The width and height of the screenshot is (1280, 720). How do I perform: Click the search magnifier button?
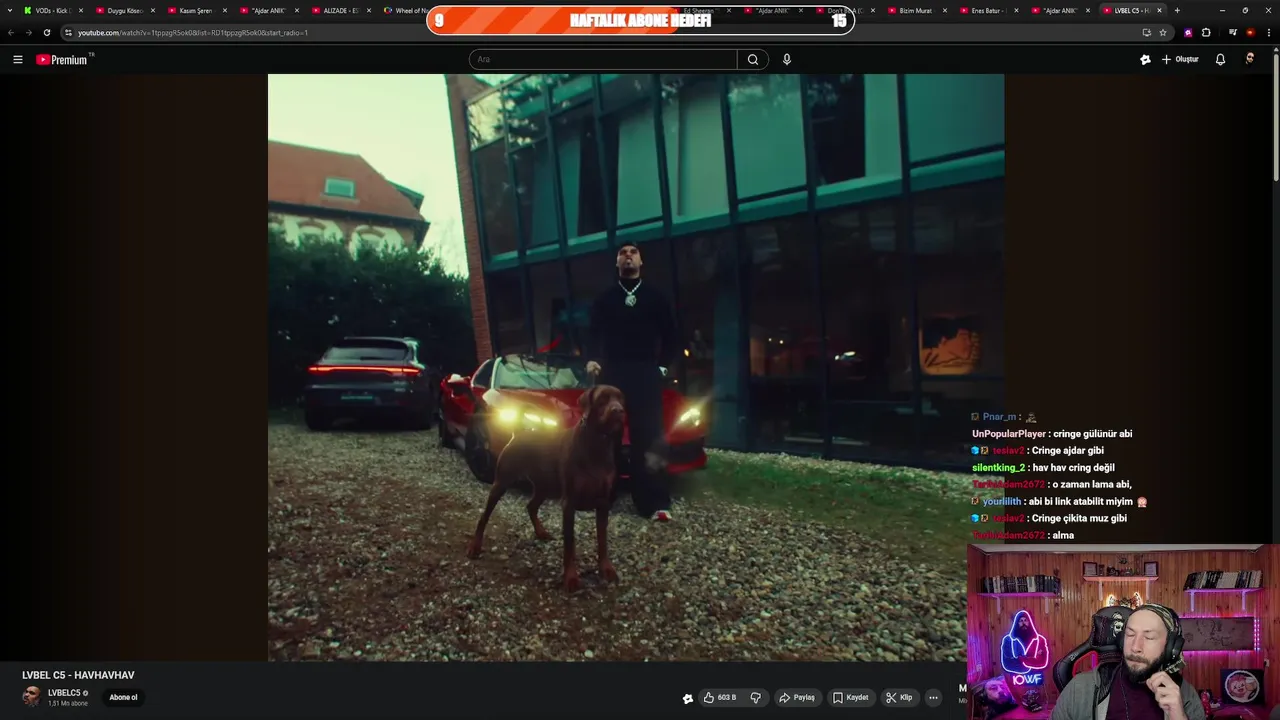(753, 59)
